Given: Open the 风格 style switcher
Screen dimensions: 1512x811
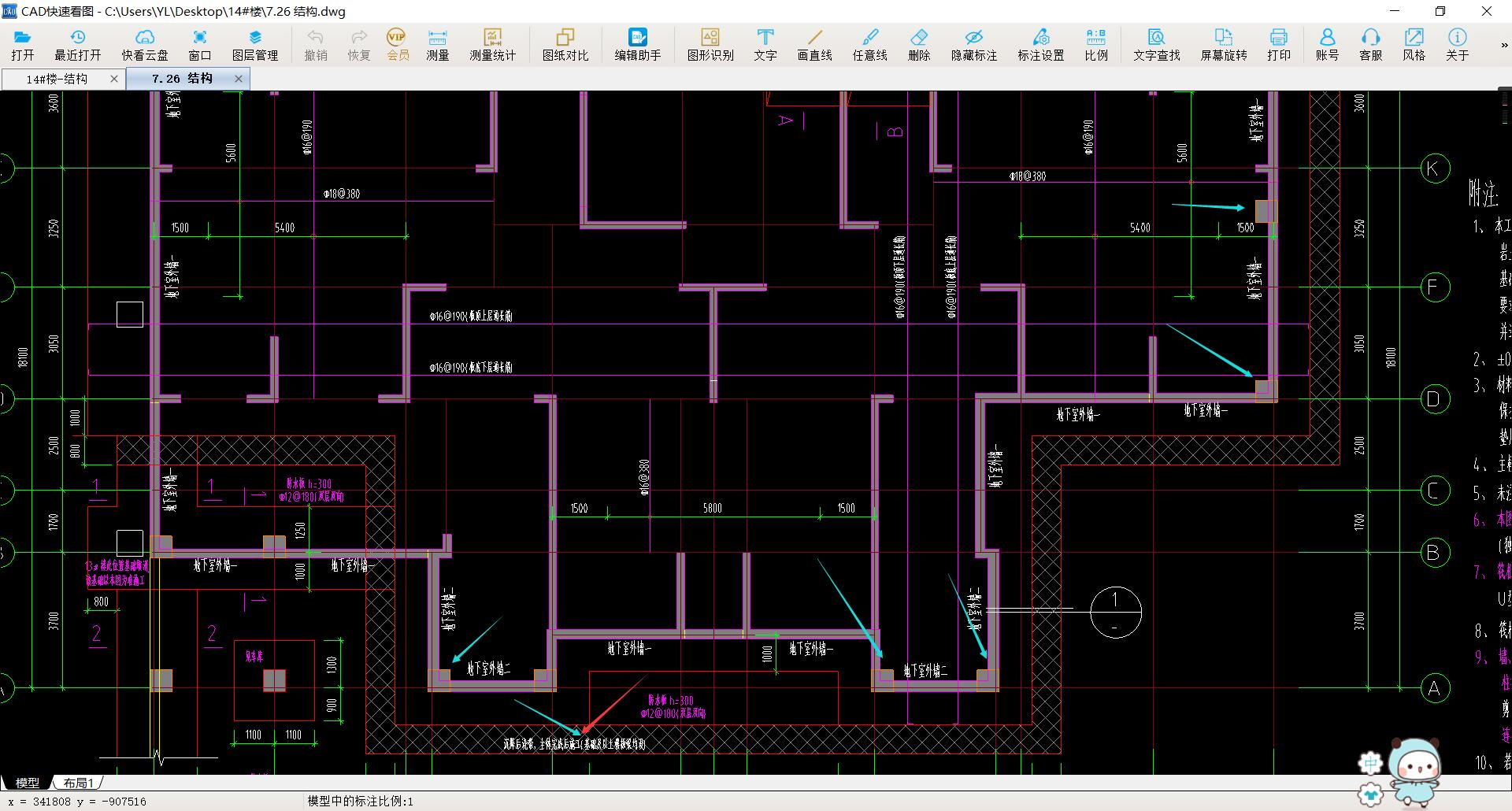Looking at the screenshot, I should (x=1414, y=44).
